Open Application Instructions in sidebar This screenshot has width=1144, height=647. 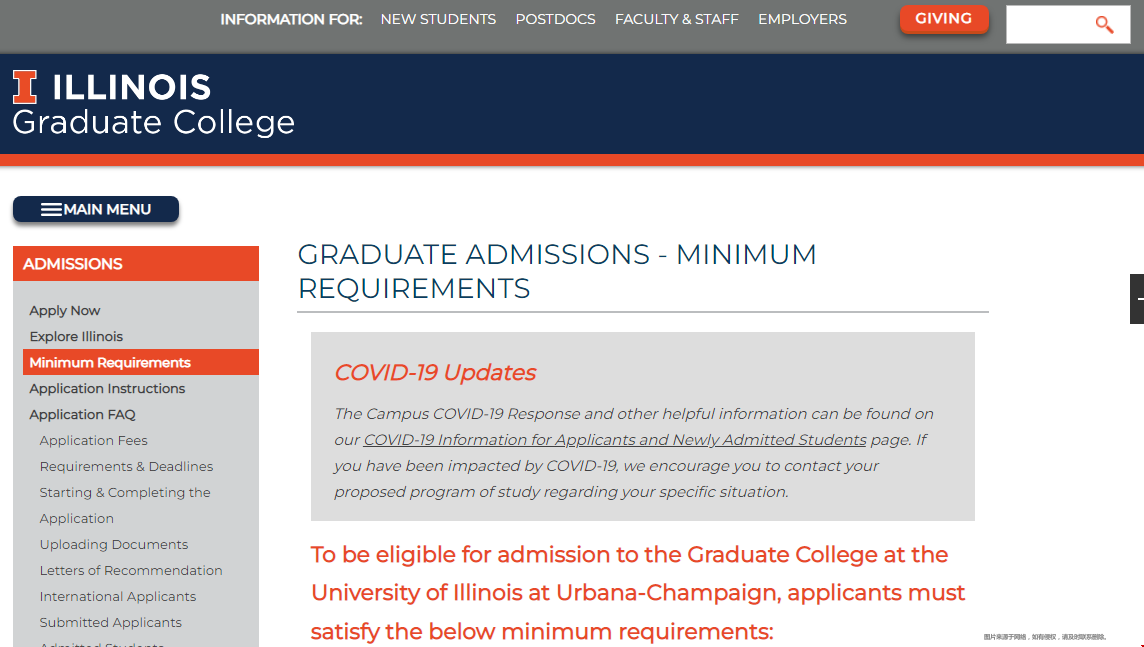click(107, 389)
